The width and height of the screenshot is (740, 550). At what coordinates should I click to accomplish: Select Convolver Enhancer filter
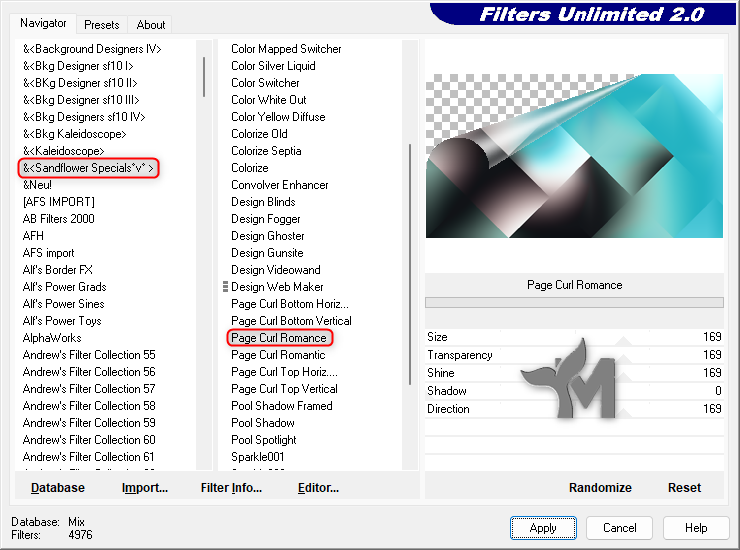click(x=280, y=185)
